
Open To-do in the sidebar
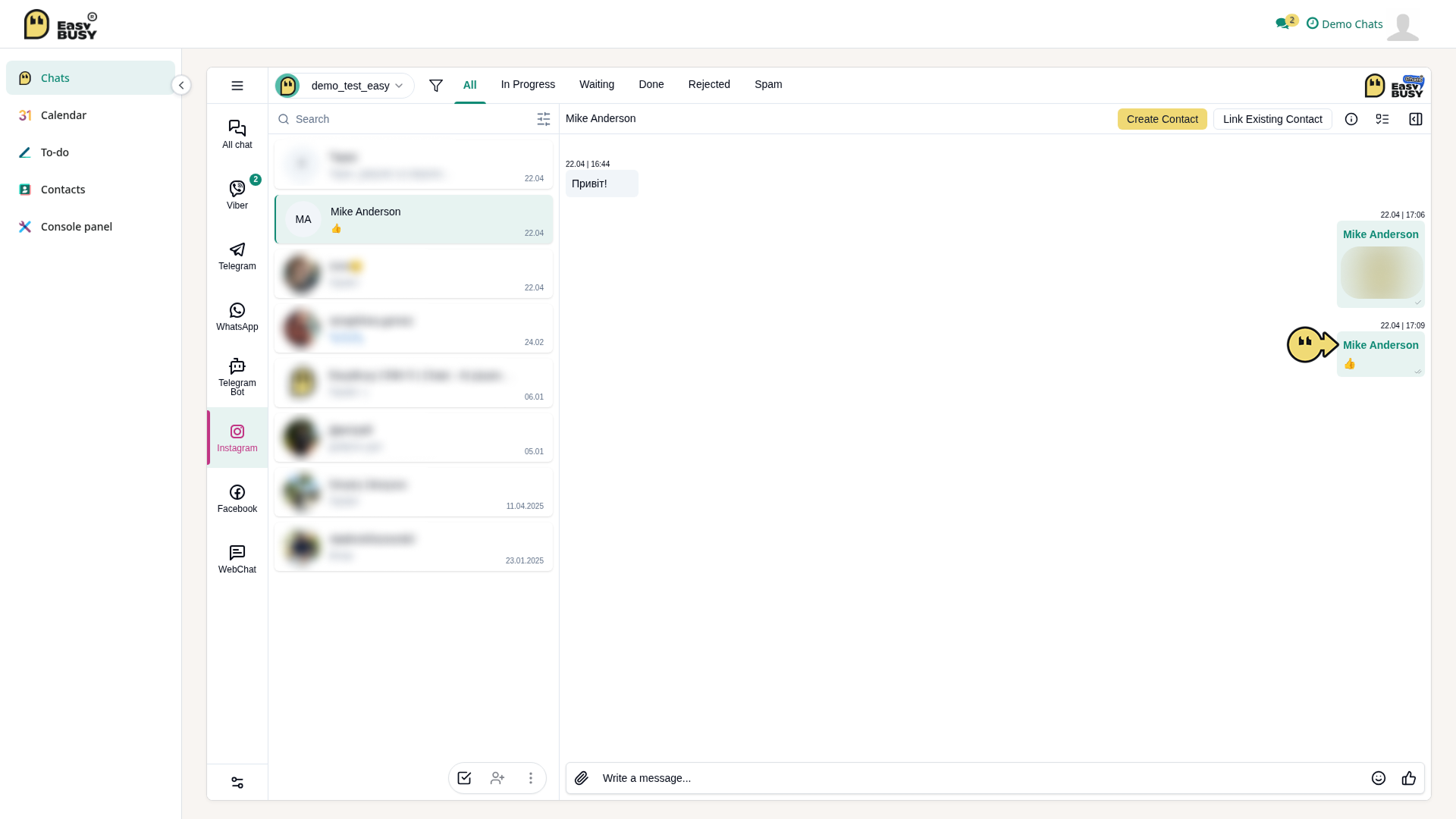90,152
